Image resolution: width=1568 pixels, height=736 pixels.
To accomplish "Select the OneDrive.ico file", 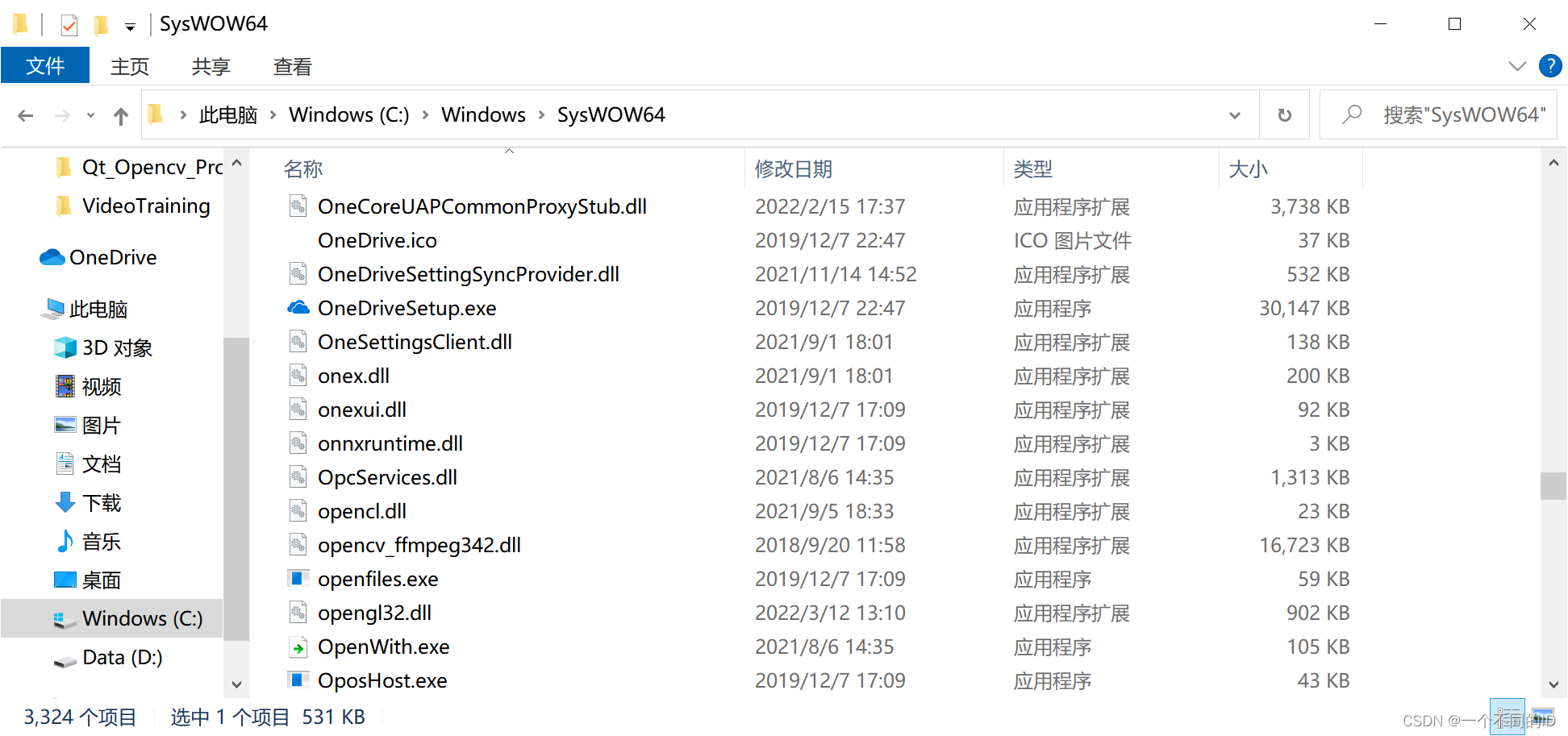I will click(x=377, y=240).
